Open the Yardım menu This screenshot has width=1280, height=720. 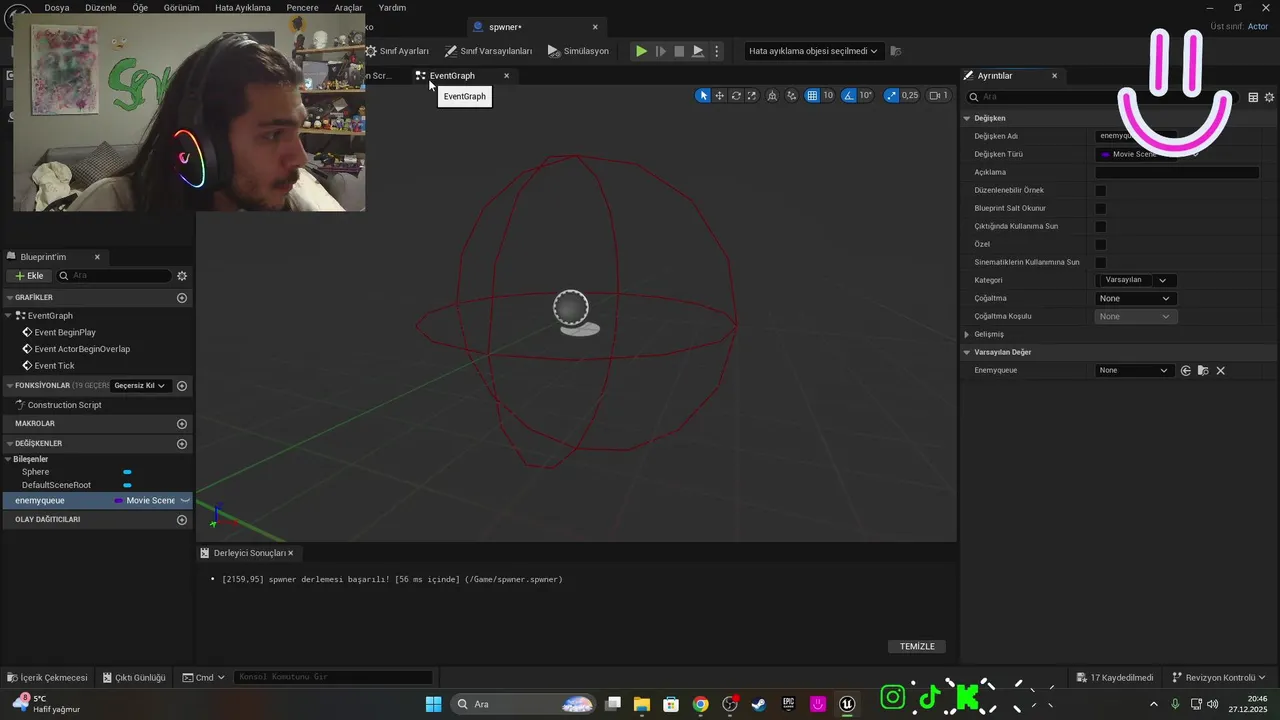(392, 7)
